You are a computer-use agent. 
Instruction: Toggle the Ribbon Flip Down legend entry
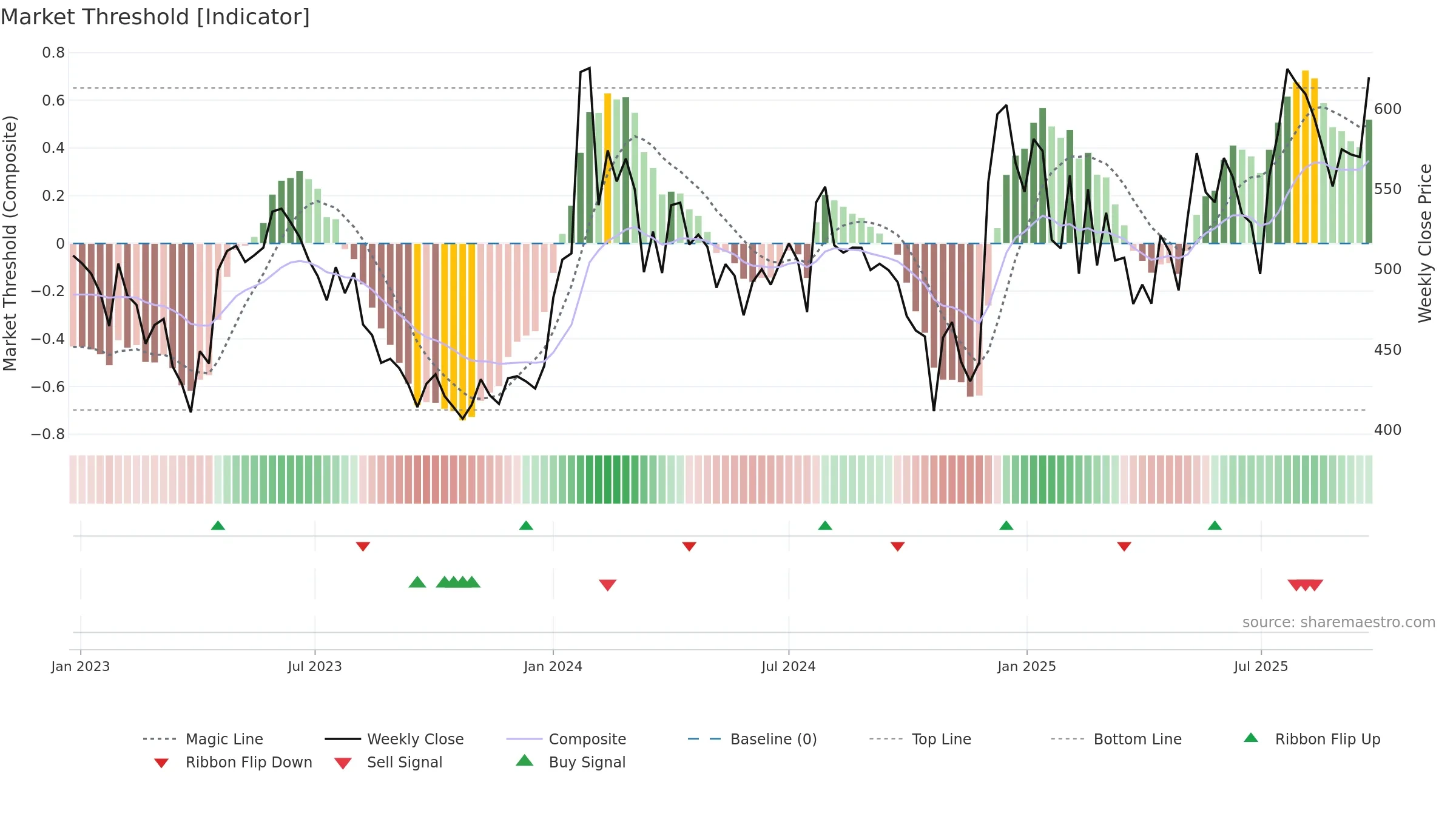(x=232, y=762)
